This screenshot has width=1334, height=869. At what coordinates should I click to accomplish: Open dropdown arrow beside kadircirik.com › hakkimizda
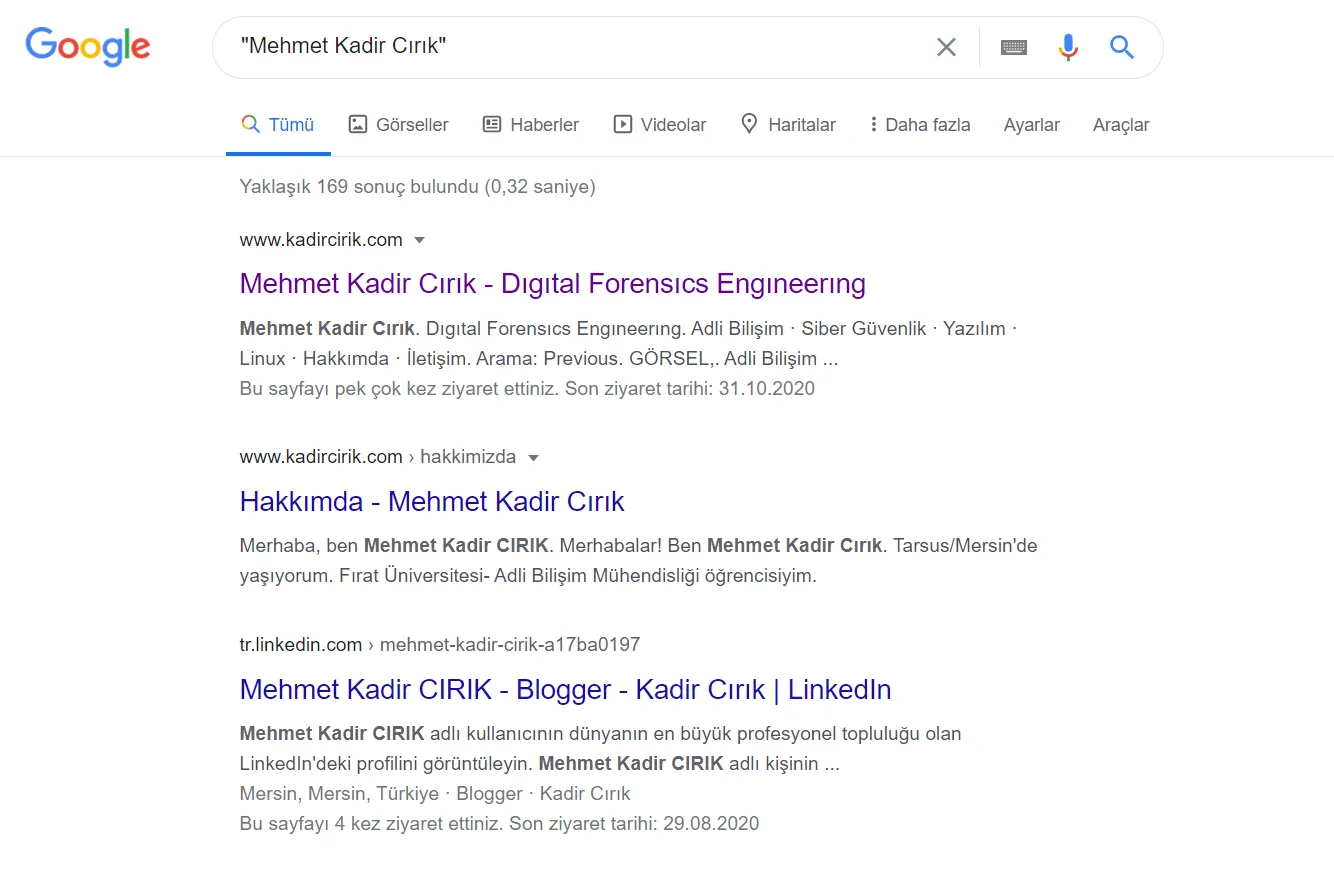click(533, 458)
